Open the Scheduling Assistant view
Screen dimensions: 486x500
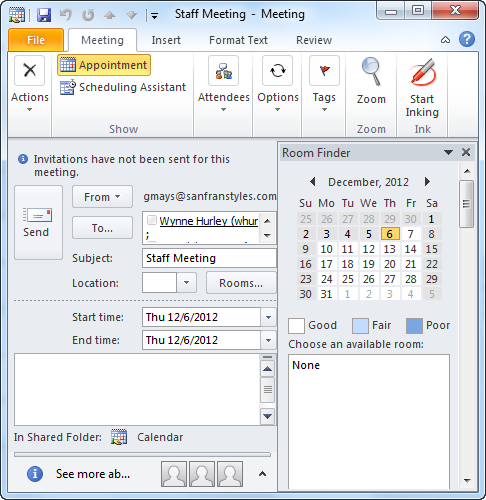pos(123,87)
